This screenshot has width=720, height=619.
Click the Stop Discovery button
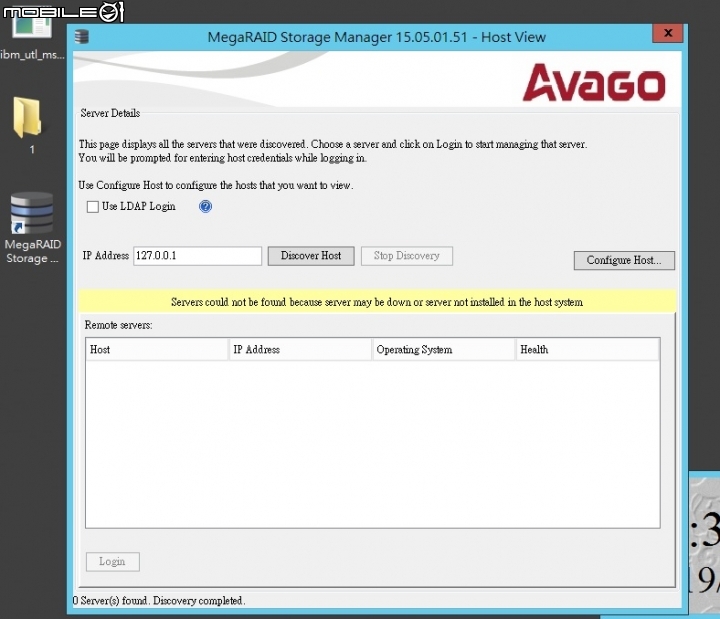[x=406, y=256]
